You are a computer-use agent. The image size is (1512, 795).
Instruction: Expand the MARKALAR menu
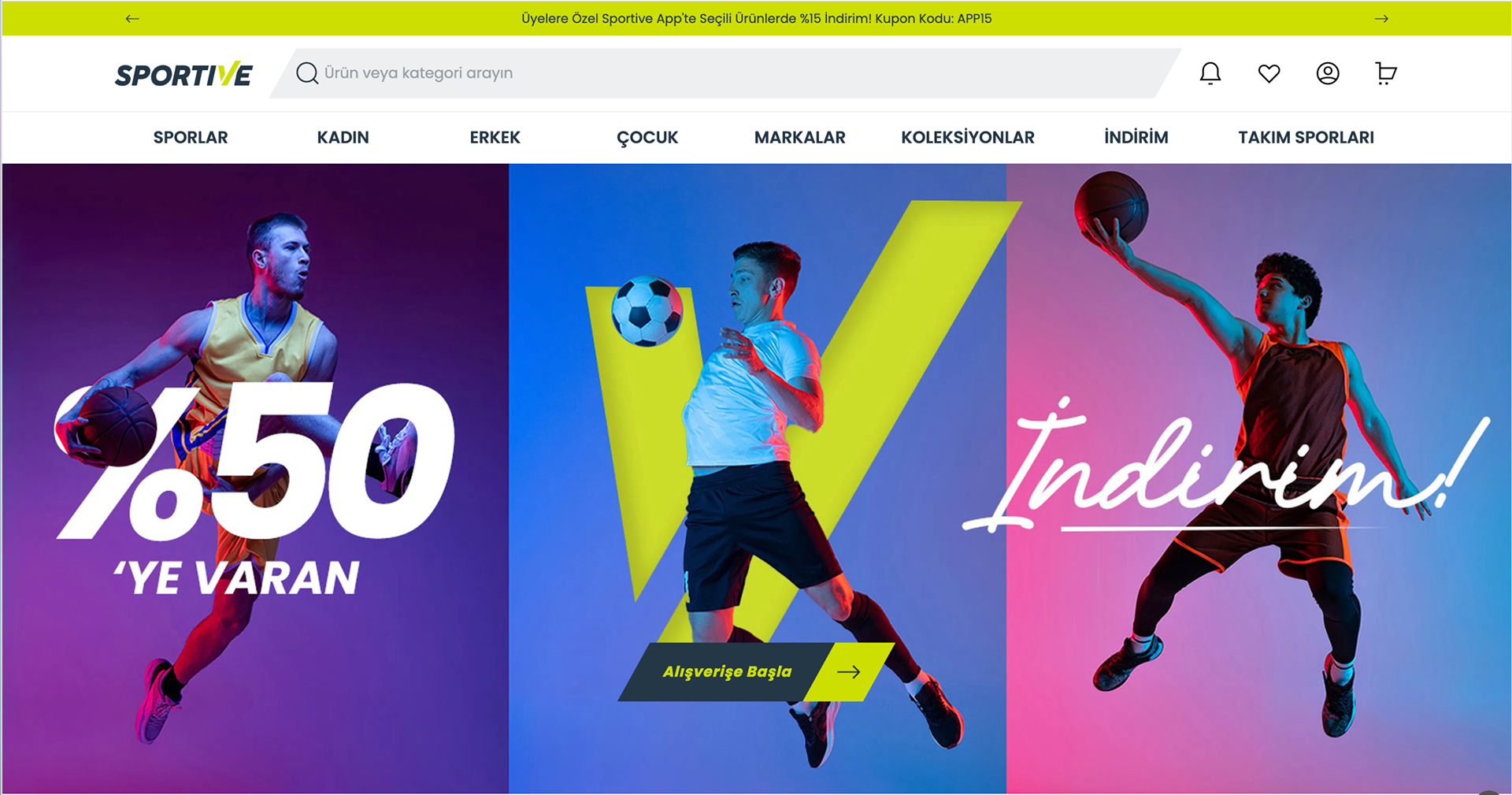click(800, 137)
